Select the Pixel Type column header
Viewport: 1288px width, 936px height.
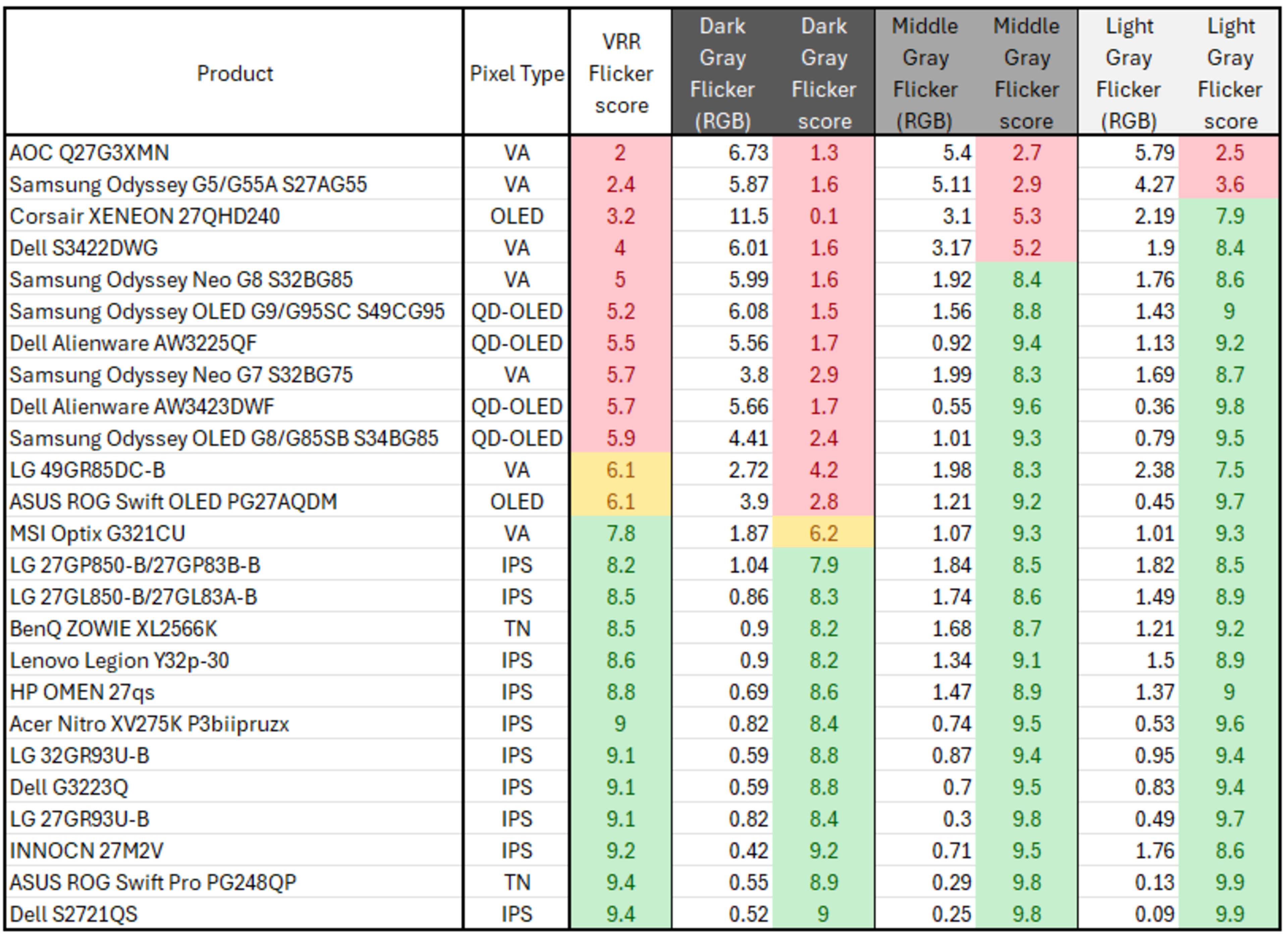pos(517,73)
